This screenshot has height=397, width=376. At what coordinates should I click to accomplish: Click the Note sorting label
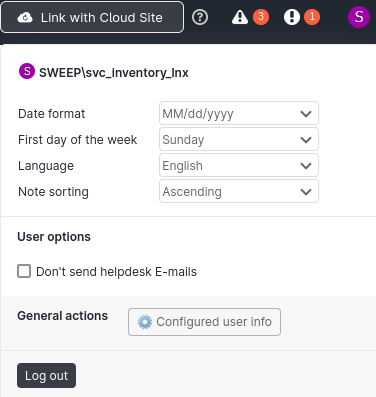tap(53, 192)
